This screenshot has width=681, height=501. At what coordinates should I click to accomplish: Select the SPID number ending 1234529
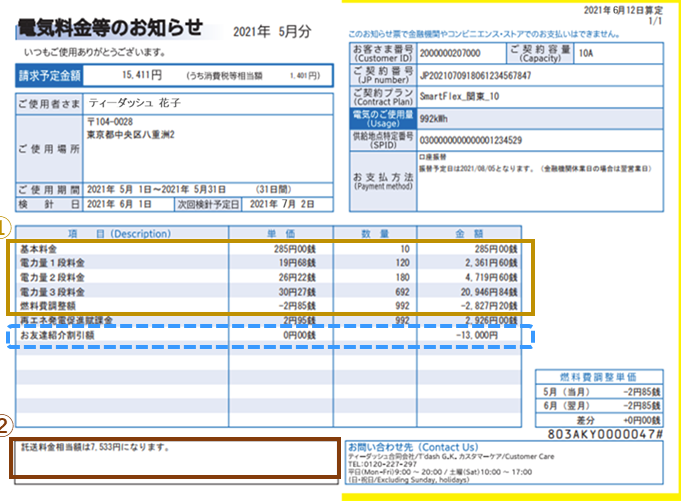click(471, 140)
